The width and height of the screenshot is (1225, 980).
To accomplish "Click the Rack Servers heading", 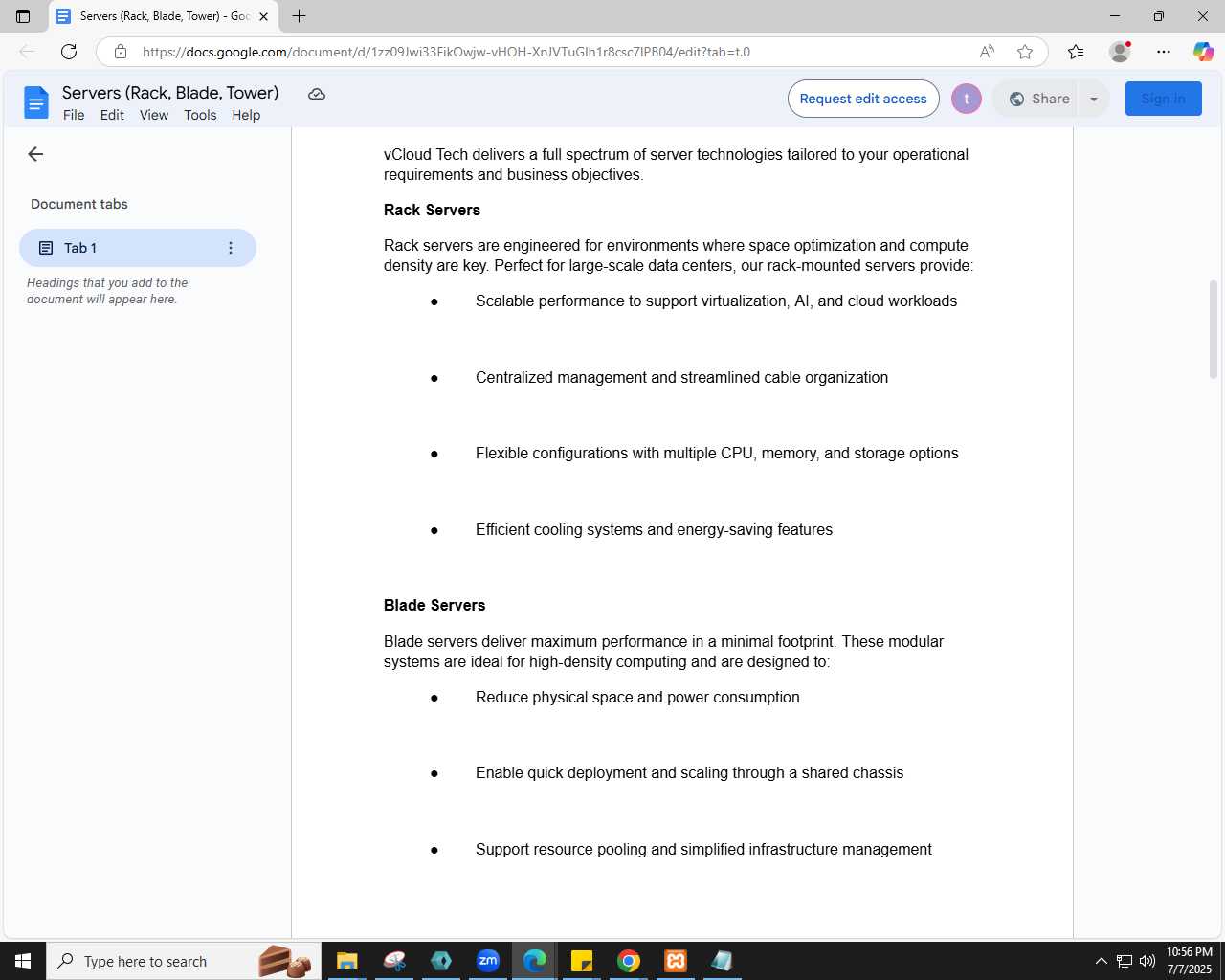I will click(x=432, y=210).
